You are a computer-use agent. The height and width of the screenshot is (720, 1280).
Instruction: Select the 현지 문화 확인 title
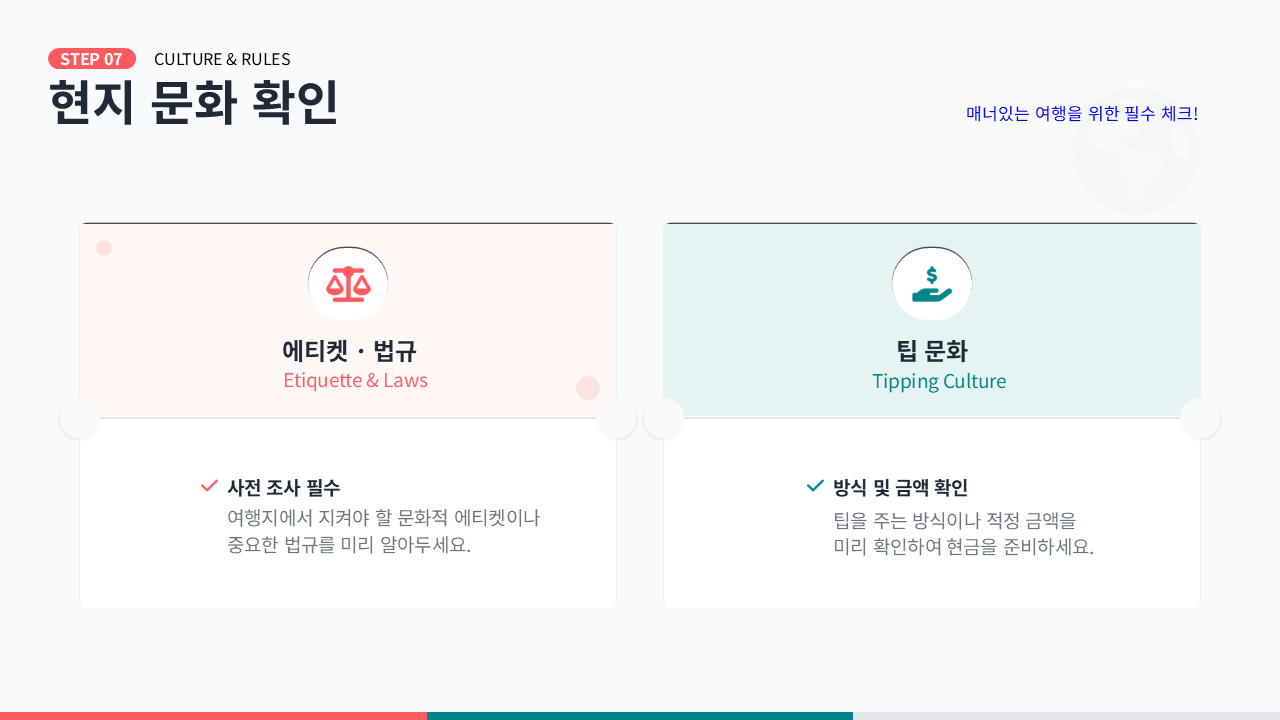pyautogui.click(x=194, y=102)
